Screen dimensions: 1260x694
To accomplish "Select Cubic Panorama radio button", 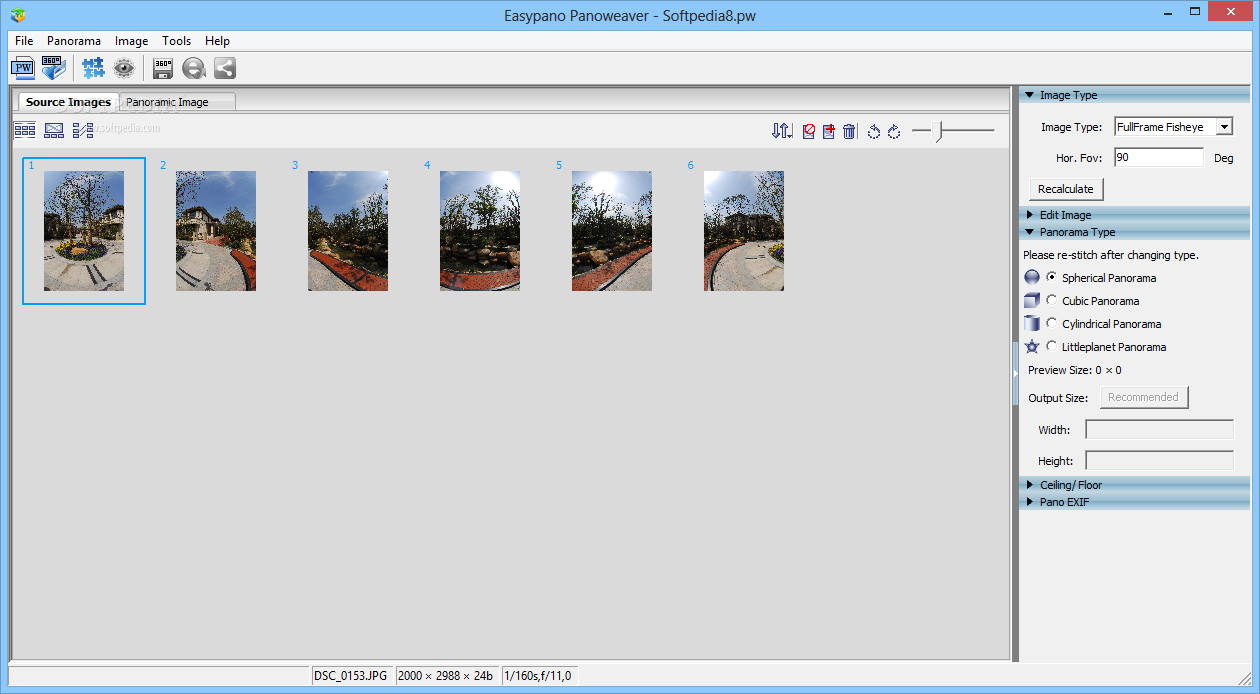I will (x=1051, y=300).
